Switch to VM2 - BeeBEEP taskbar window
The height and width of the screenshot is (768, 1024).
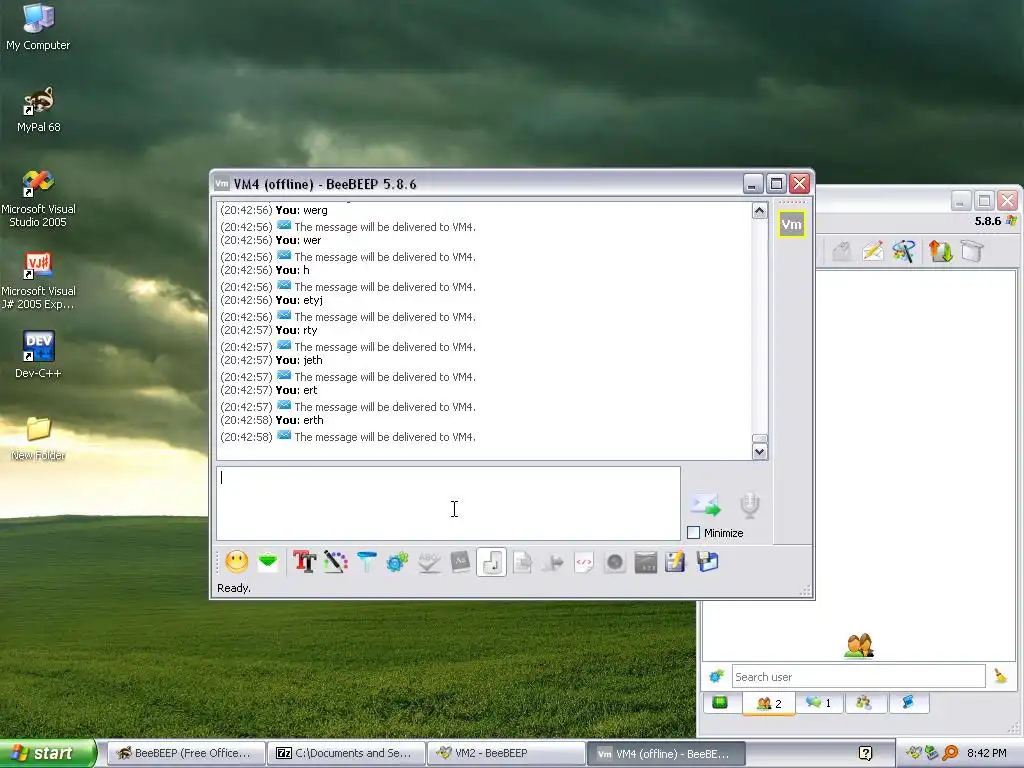tap(506, 753)
